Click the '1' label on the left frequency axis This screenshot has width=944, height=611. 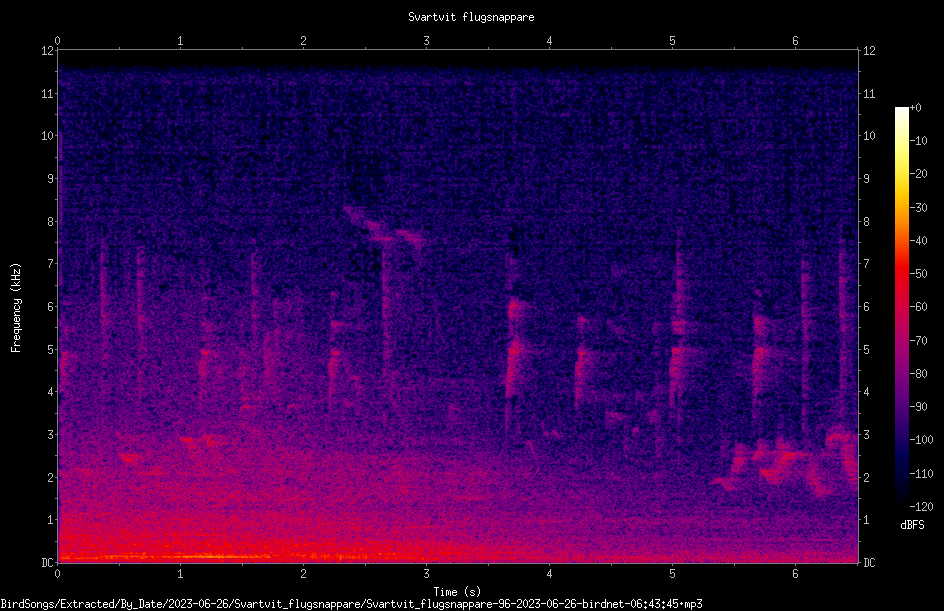click(51, 520)
